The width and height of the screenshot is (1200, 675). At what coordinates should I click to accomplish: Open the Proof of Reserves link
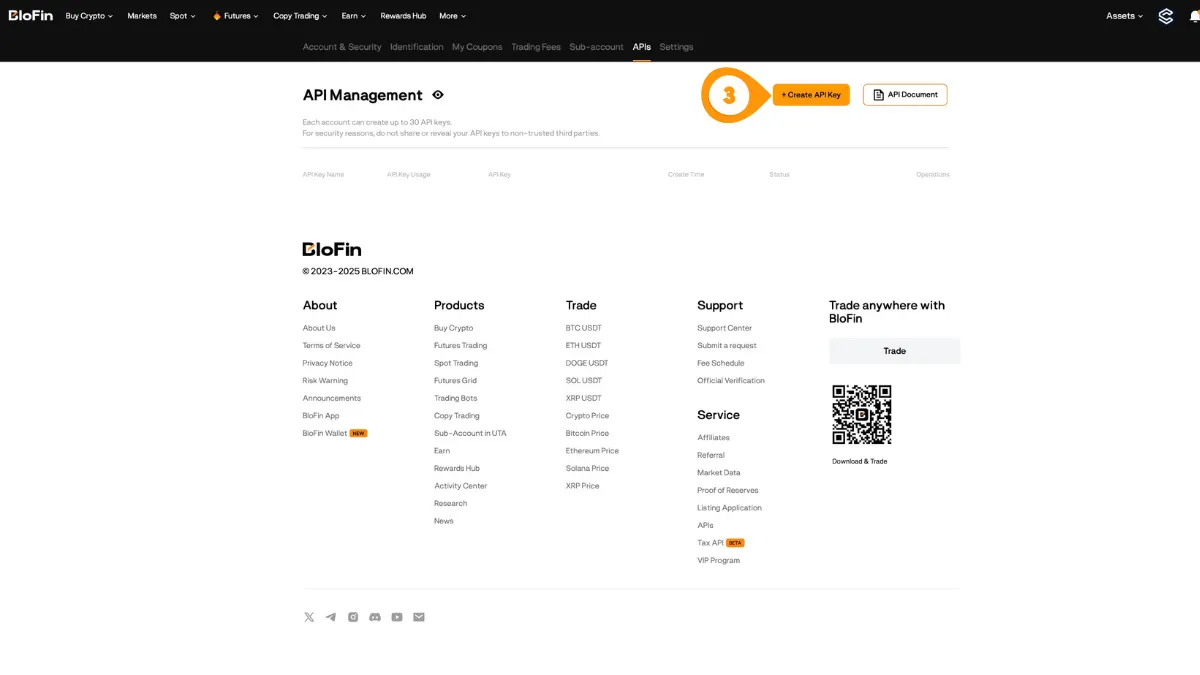click(728, 490)
